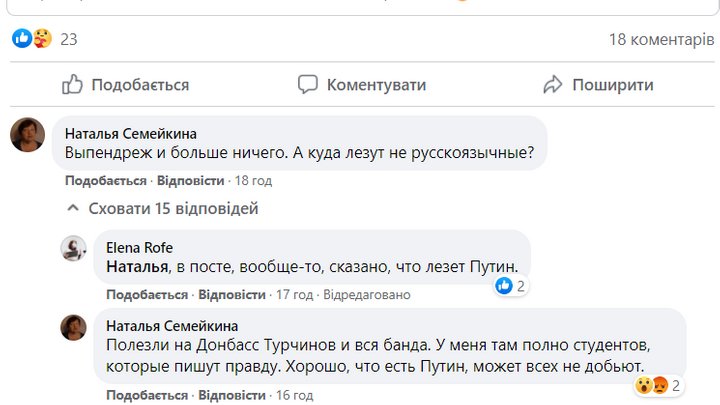Screen dimensions: 720x405
Task: Like Elena Rofe's reply
Action: 147,295
